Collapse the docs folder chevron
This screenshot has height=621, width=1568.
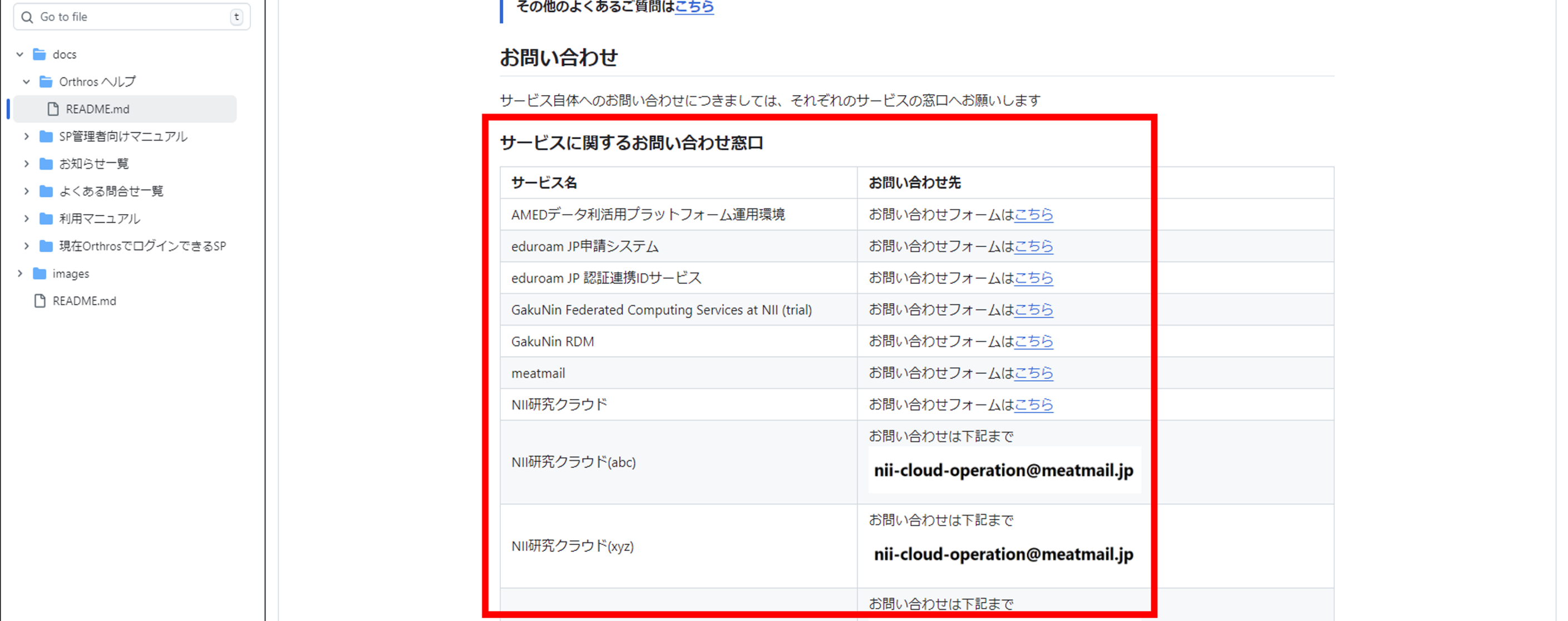click(20, 54)
